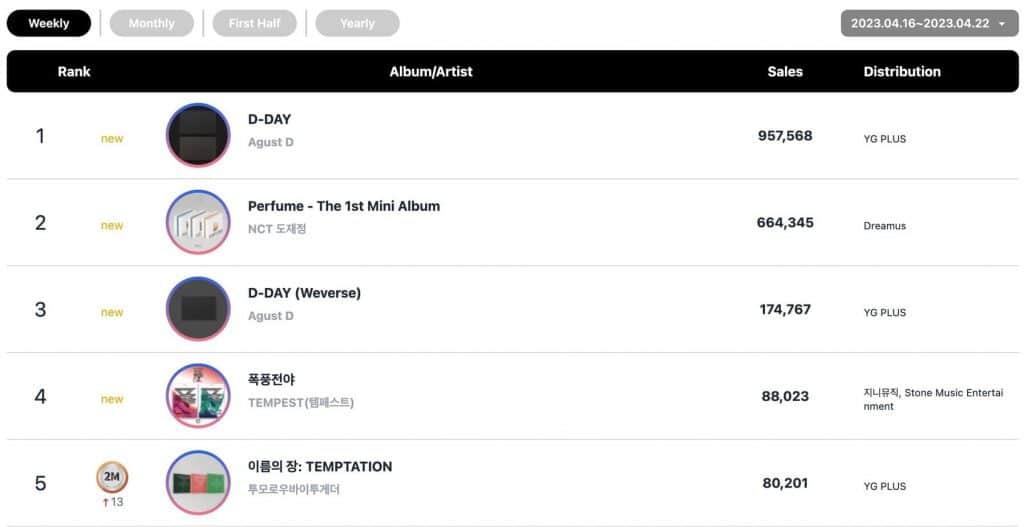
Task: Open the D-DAY (Weverse) album cover
Action: [x=197, y=309]
